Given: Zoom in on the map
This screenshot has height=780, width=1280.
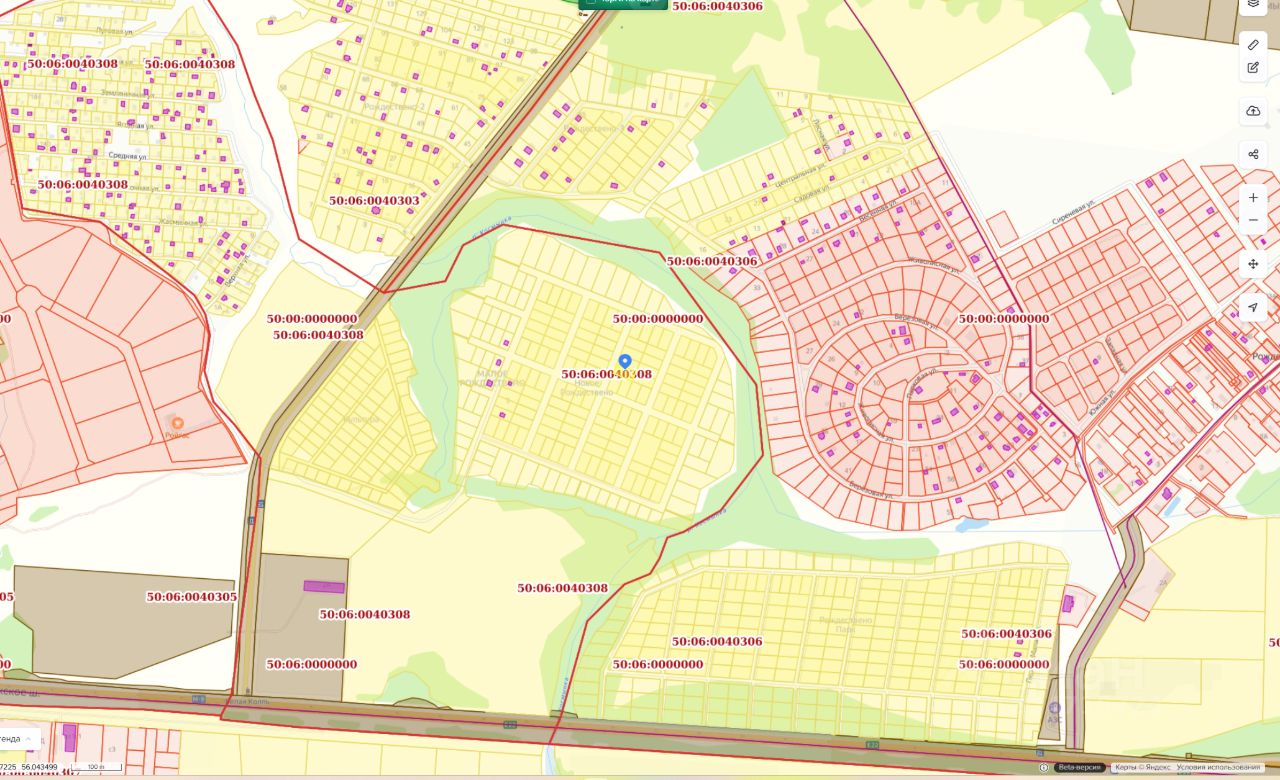Looking at the screenshot, I should click(x=1253, y=198).
